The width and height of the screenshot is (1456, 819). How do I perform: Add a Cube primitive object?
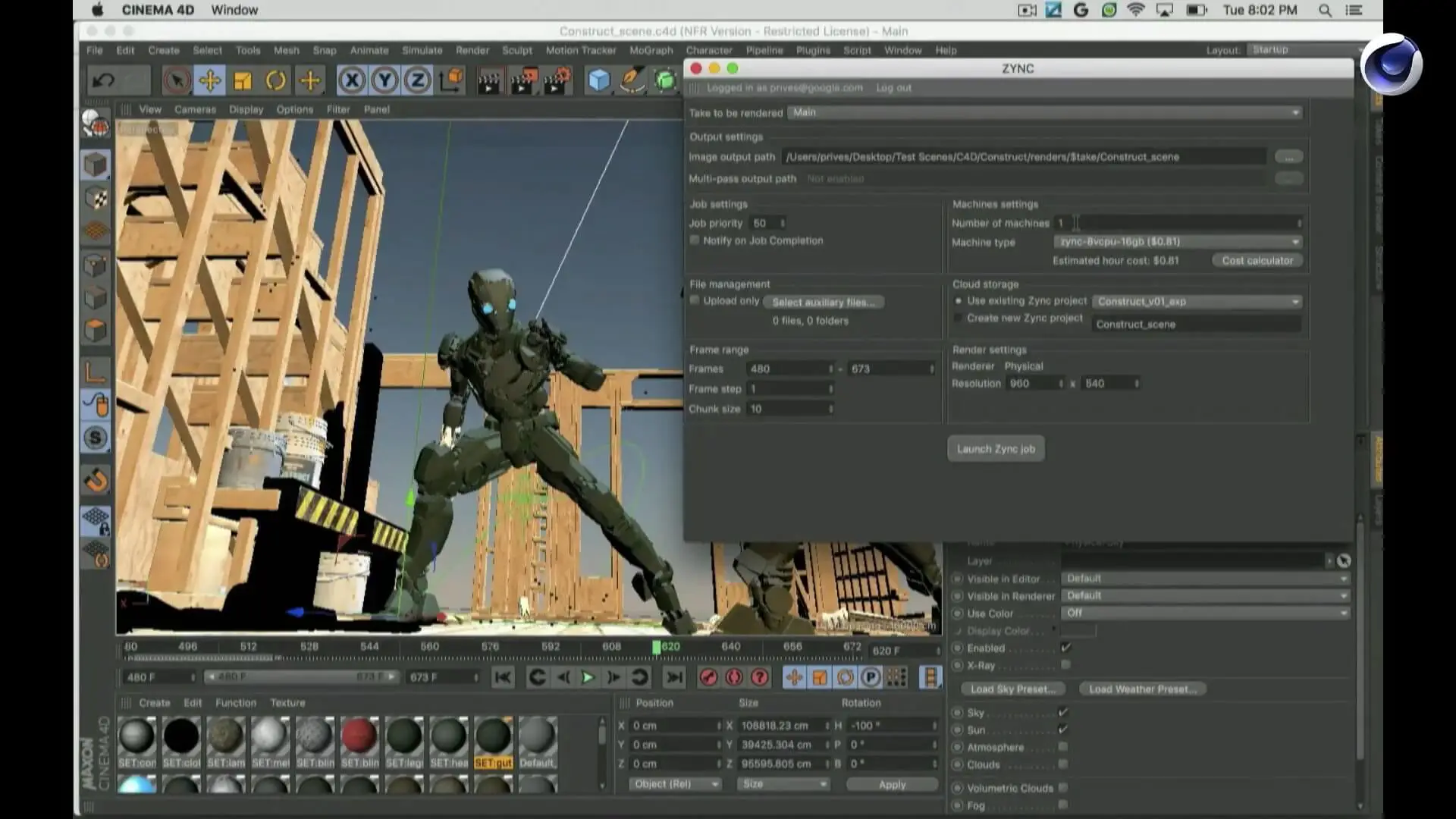(598, 80)
